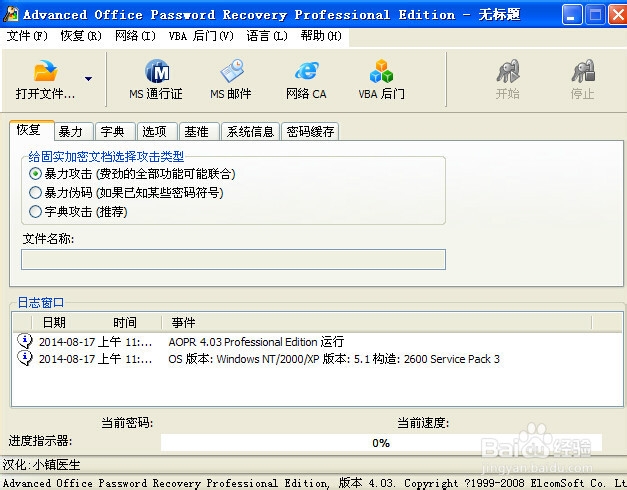Open the 语言(L) menu
Screen dimensions: 627x490
(267, 36)
